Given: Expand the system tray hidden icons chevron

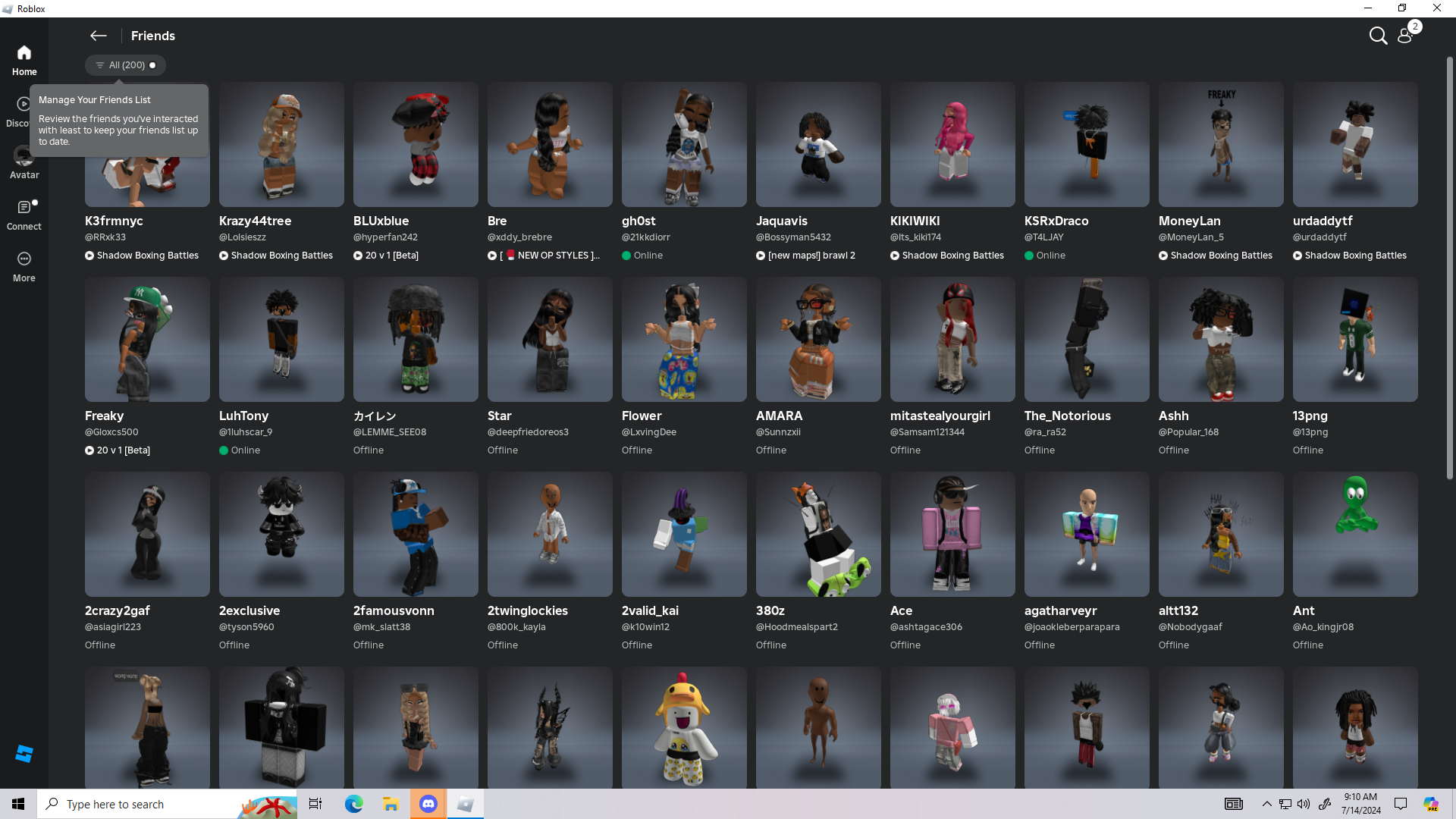Looking at the screenshot, I should pyautogui.click(x=1266, y=804).
